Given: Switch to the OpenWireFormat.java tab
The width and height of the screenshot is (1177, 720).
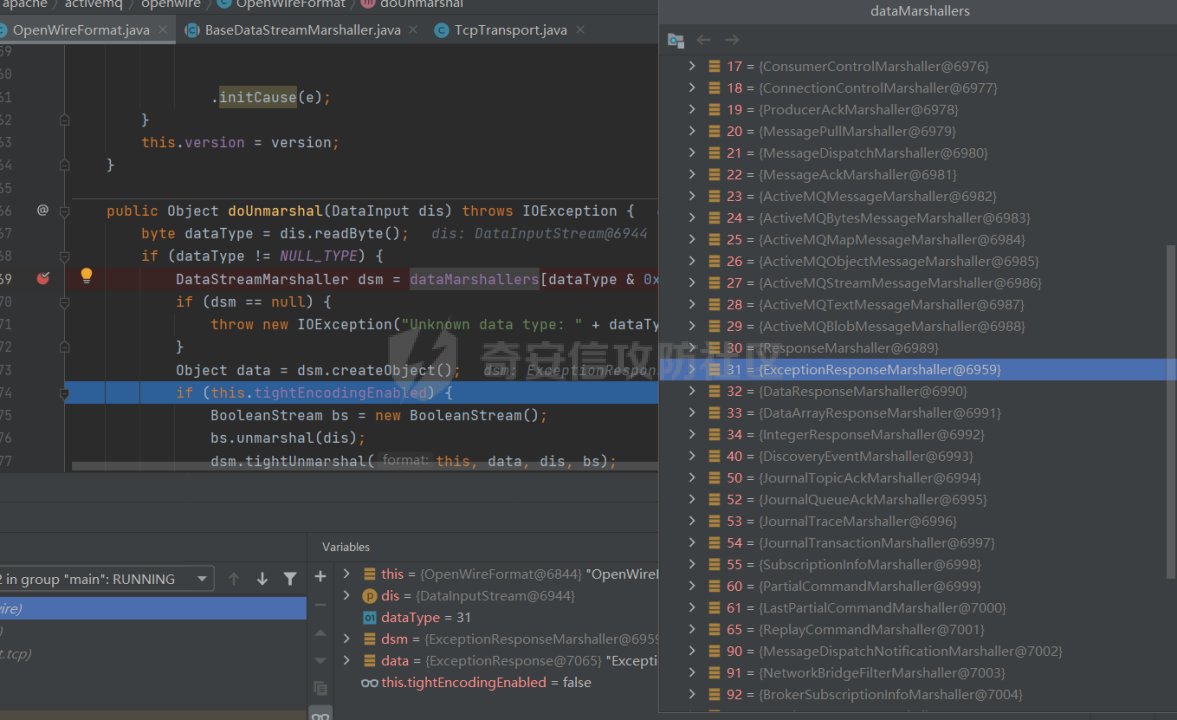Looking at the screenshot, I should pos(81,30).
